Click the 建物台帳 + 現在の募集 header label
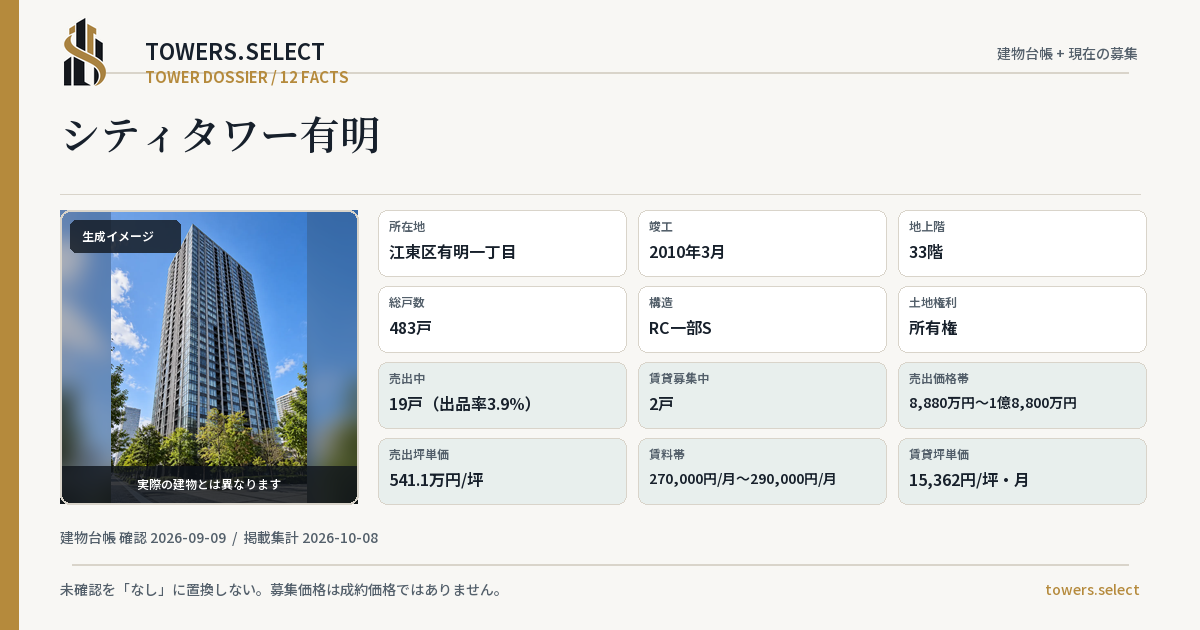This screenshot has height=630, width=1200. [x=1067, y=54]
